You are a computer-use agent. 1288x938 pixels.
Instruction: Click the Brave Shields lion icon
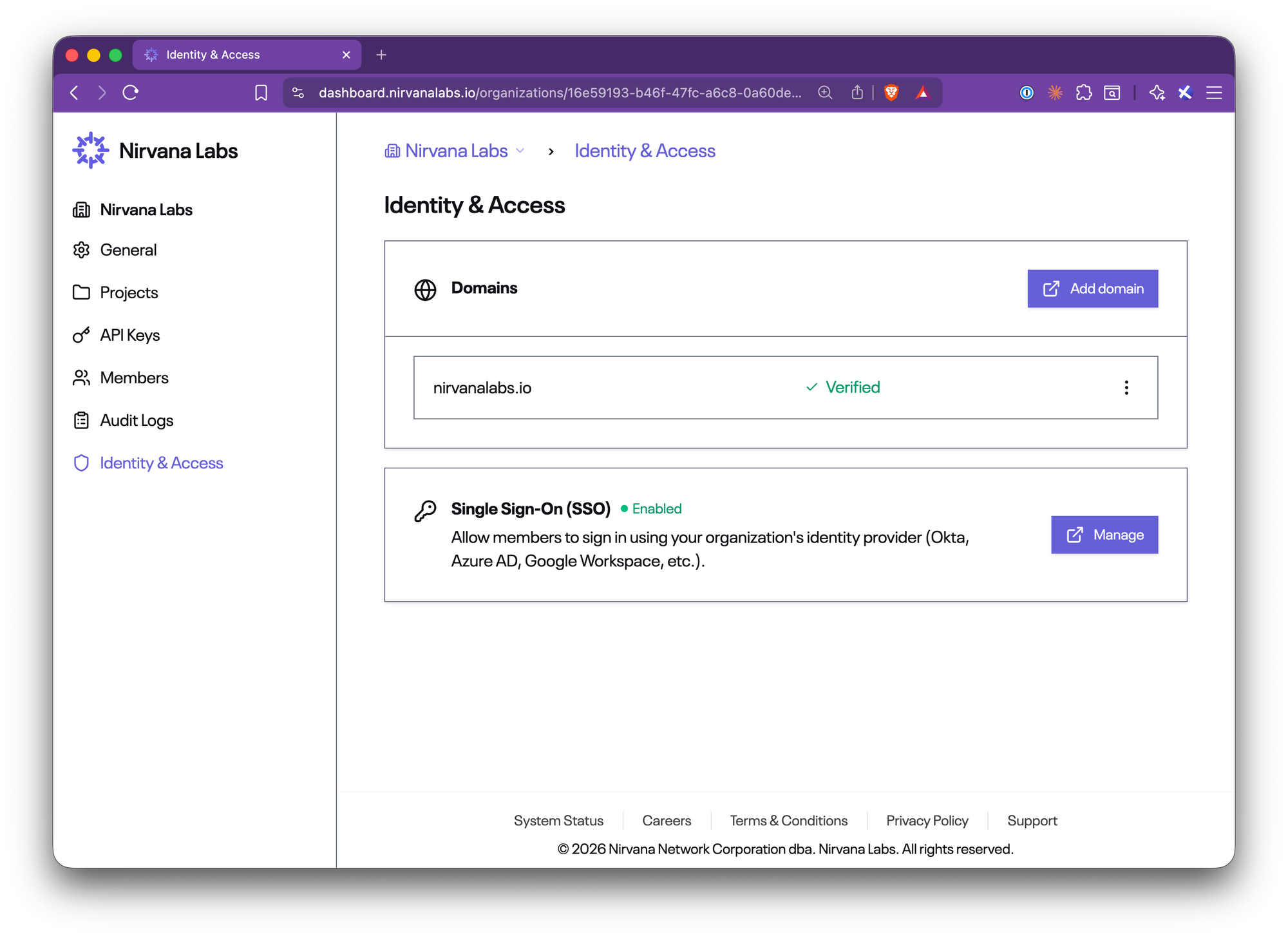(891, 93)
